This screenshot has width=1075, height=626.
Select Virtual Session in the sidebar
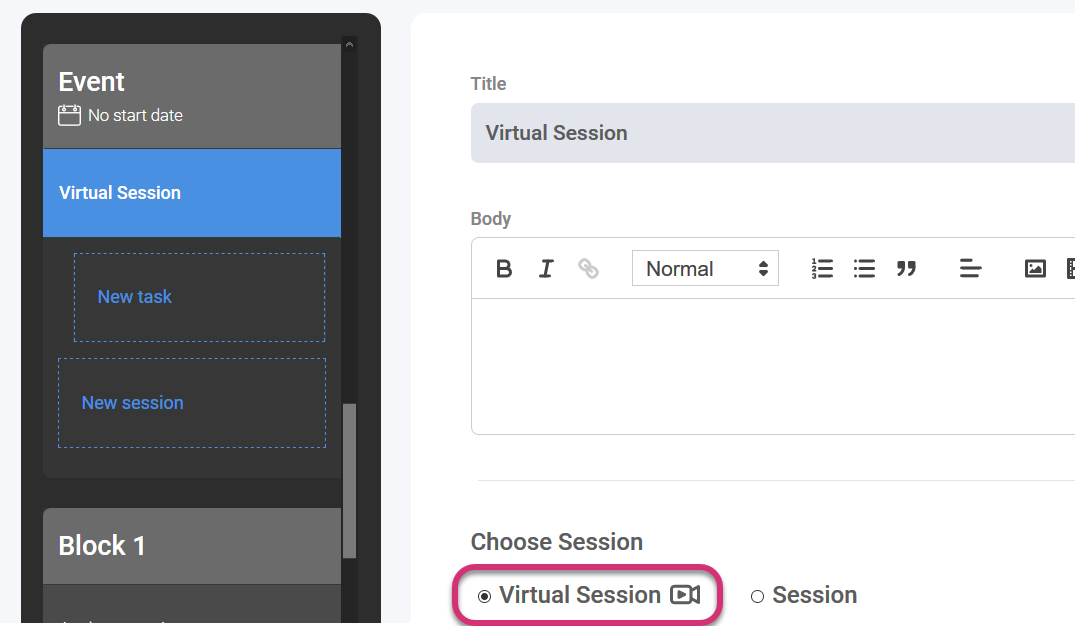(x=192, y=193)
